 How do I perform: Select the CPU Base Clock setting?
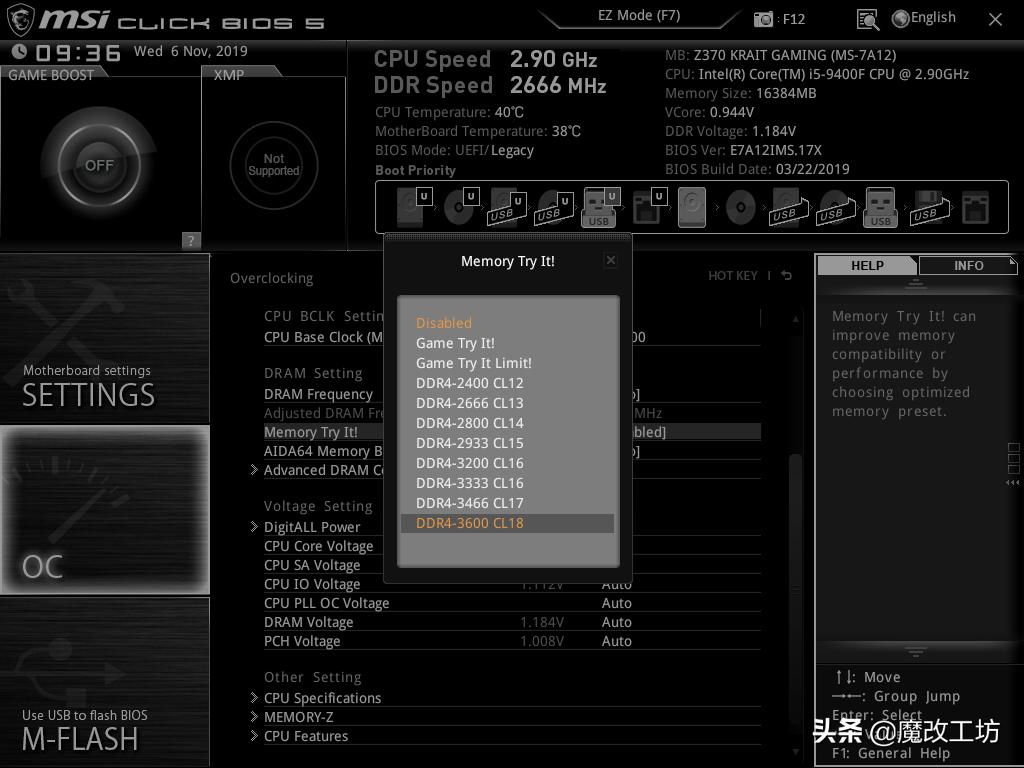click(x=323, y=337)
